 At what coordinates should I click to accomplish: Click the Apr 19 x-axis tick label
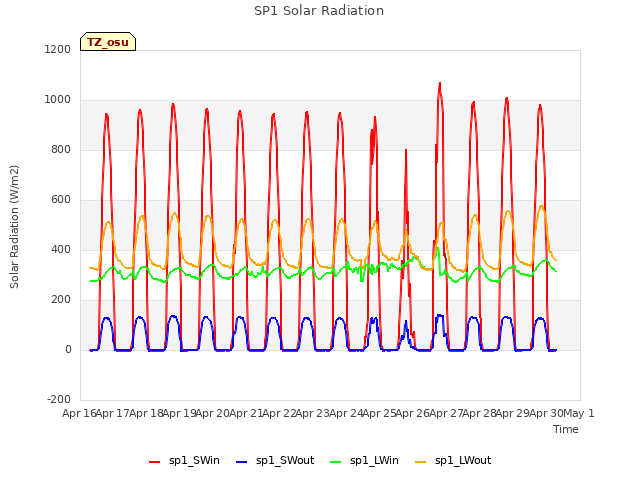pyautogui.click(x=179, y=413)
